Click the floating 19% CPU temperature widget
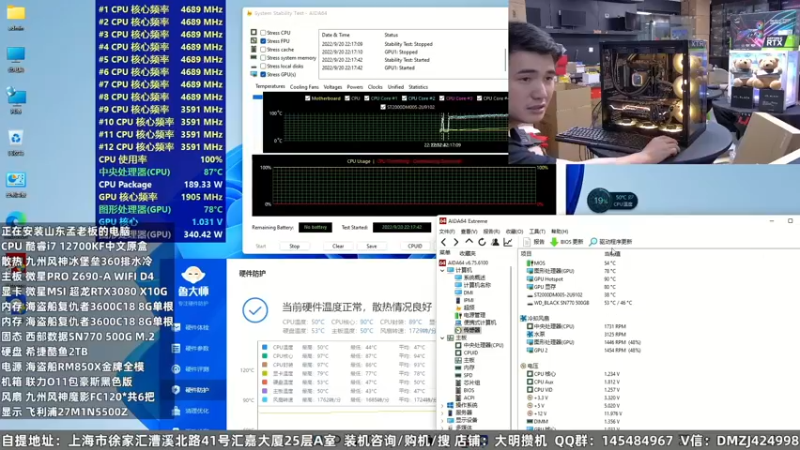The image size is (800, 450). pyautogui.click(x=612, y=201)
